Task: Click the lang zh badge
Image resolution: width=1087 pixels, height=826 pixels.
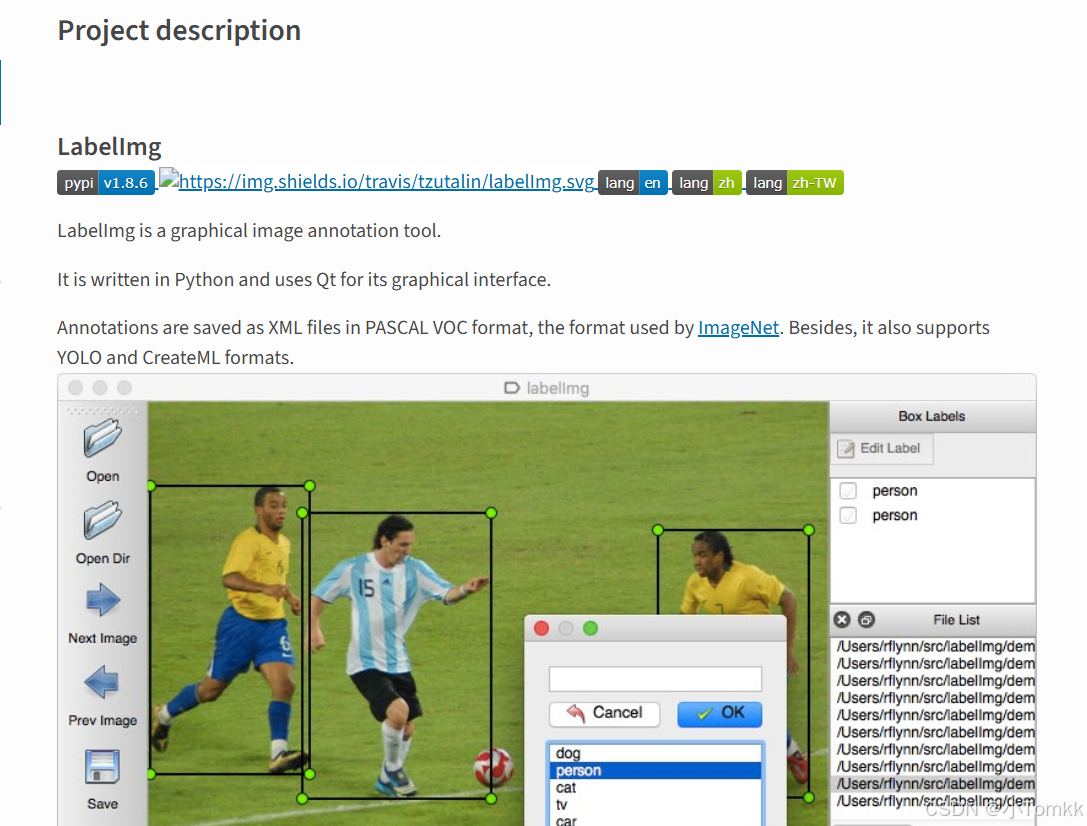Action: (x=707, y=183)
